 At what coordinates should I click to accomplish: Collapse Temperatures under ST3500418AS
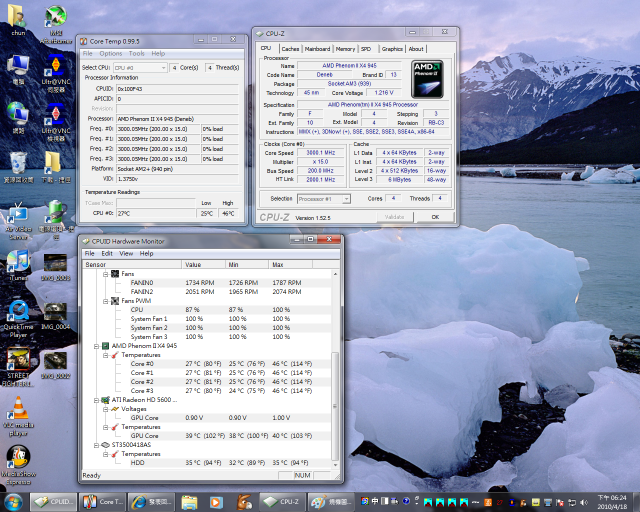coord(105,454)
